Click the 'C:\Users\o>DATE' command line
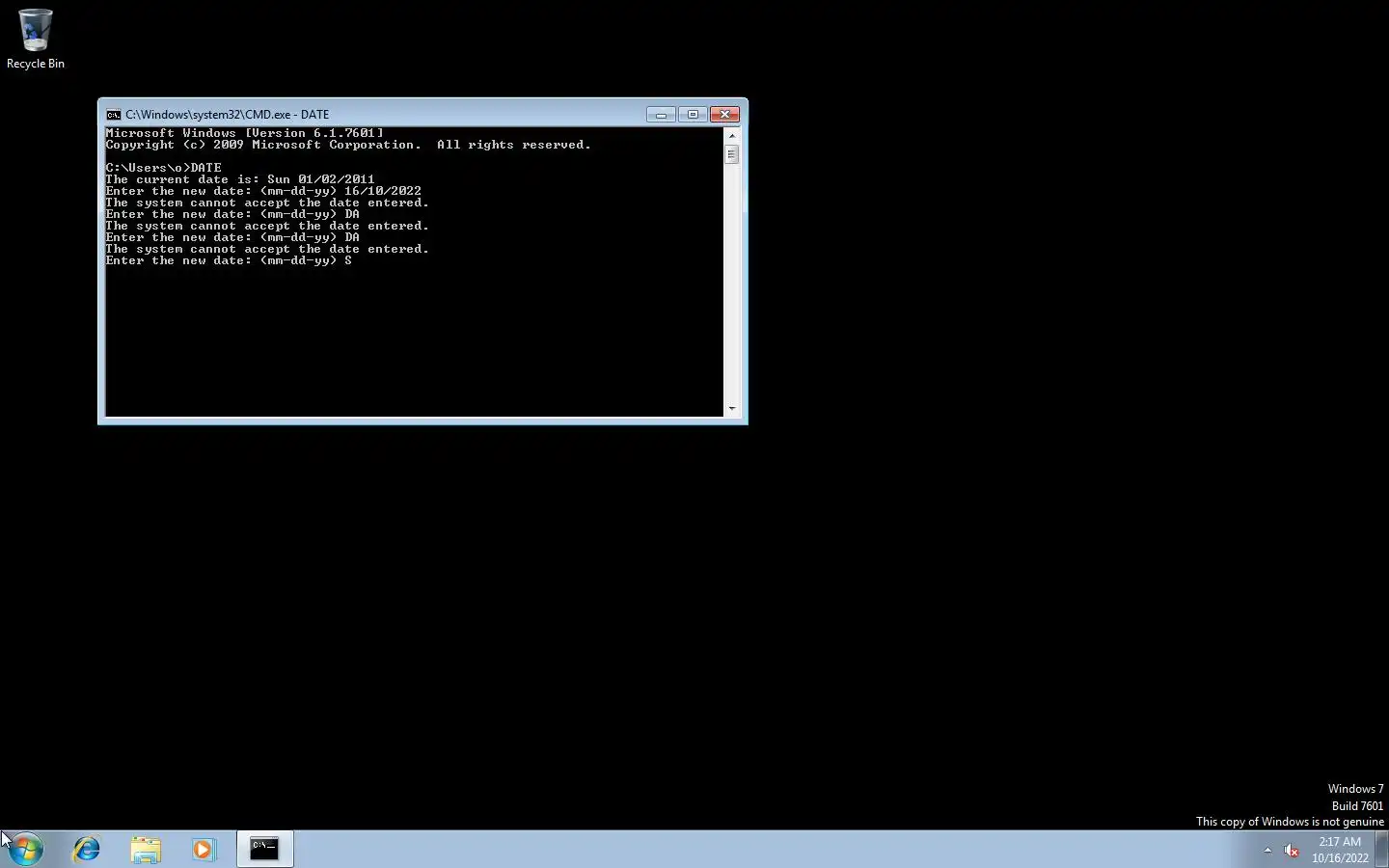Viewport: 1389px width, 868px height. (x=164, y=168)
